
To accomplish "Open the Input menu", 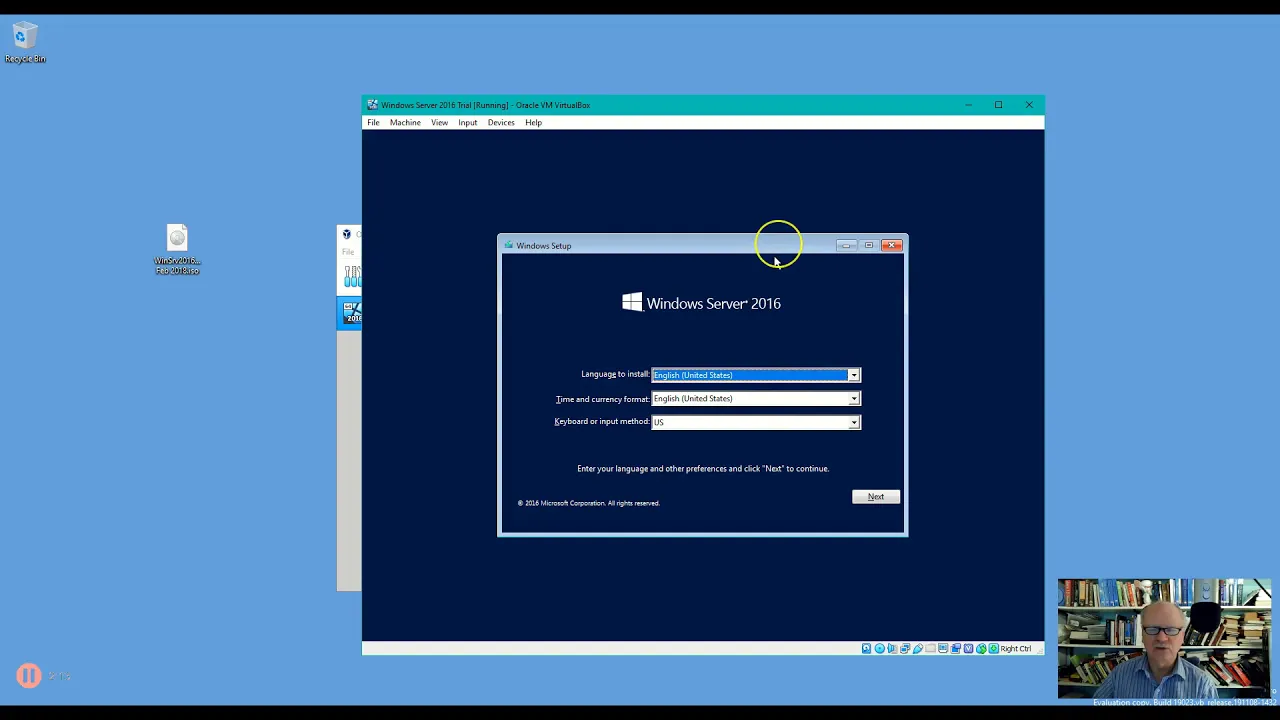I will click(x=467, y=123).
